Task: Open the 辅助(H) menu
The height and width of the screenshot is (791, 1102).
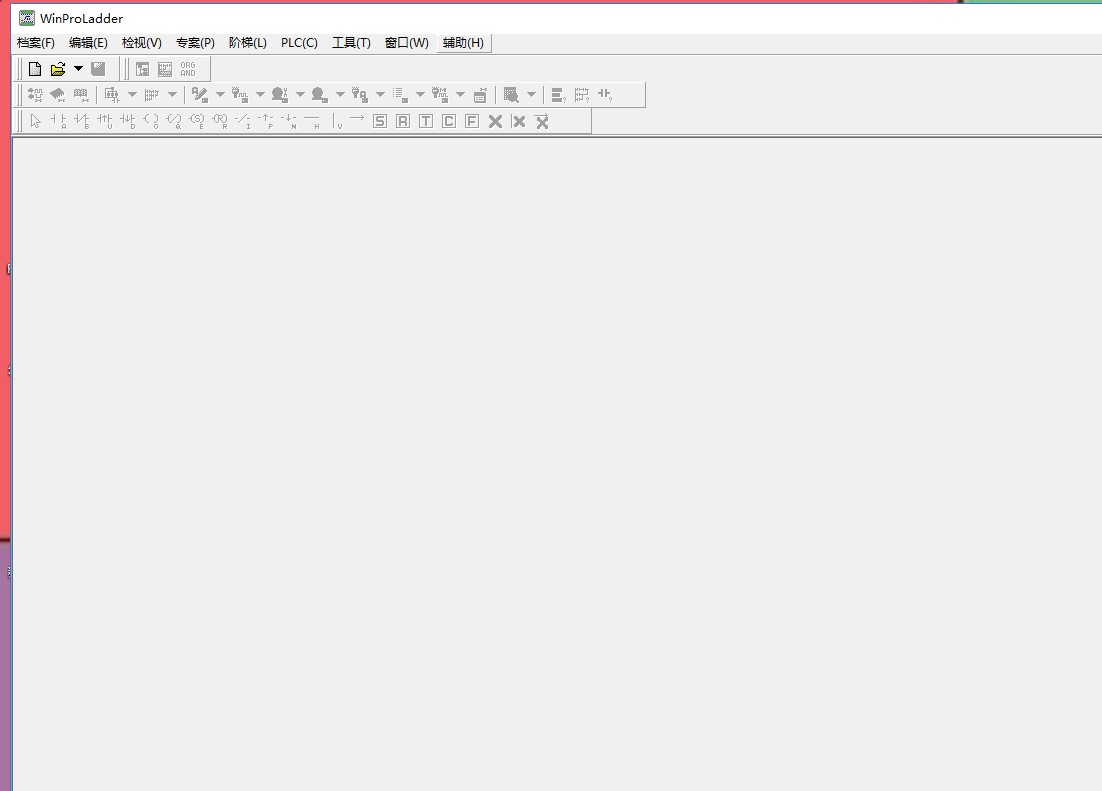Action: (463, 43)
